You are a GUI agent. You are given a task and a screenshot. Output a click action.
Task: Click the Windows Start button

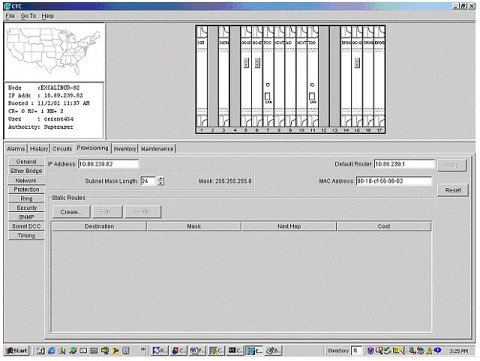[x=17, y=351]
